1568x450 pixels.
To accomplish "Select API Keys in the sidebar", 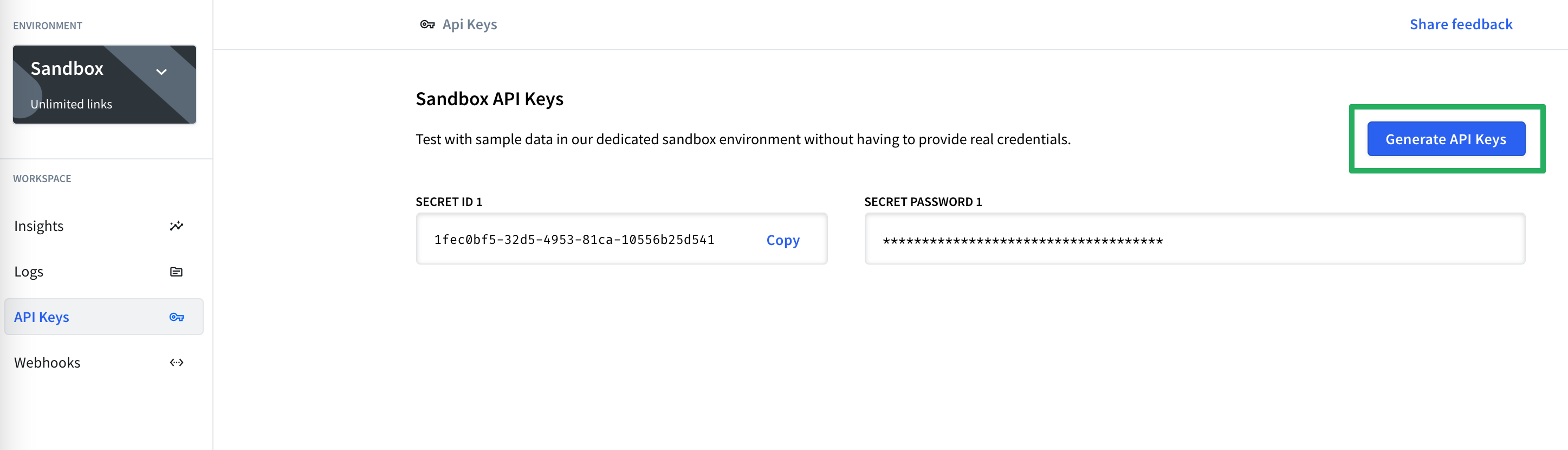I will [x=103, y=317].
